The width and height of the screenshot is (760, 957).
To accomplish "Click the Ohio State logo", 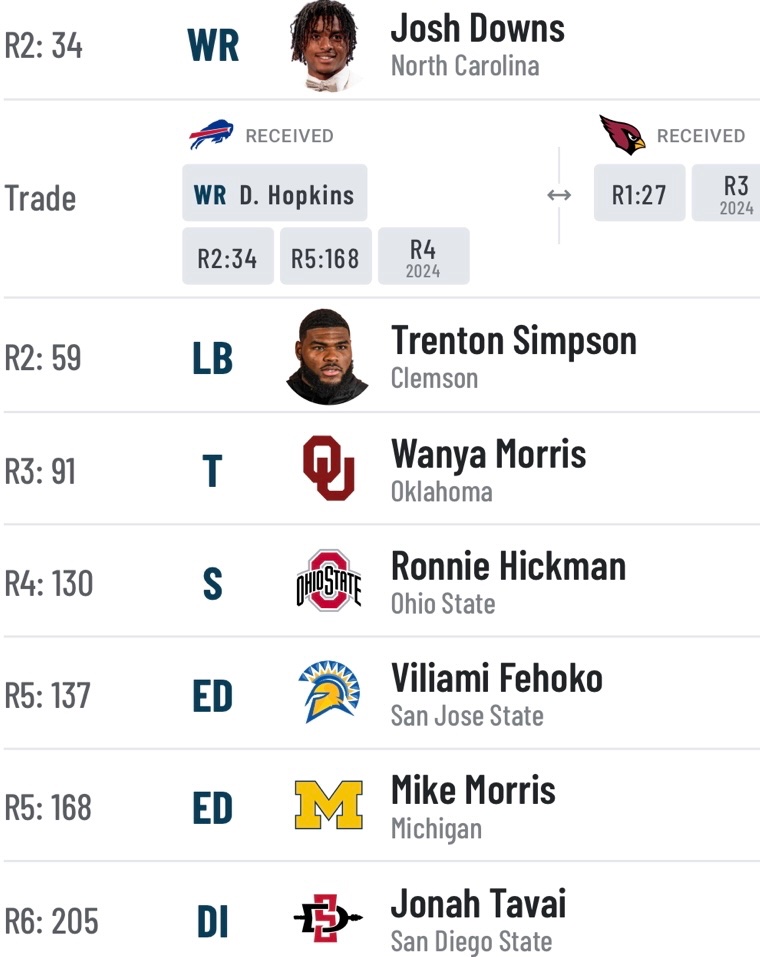I will pyautogui.click(x=328, y=580).
